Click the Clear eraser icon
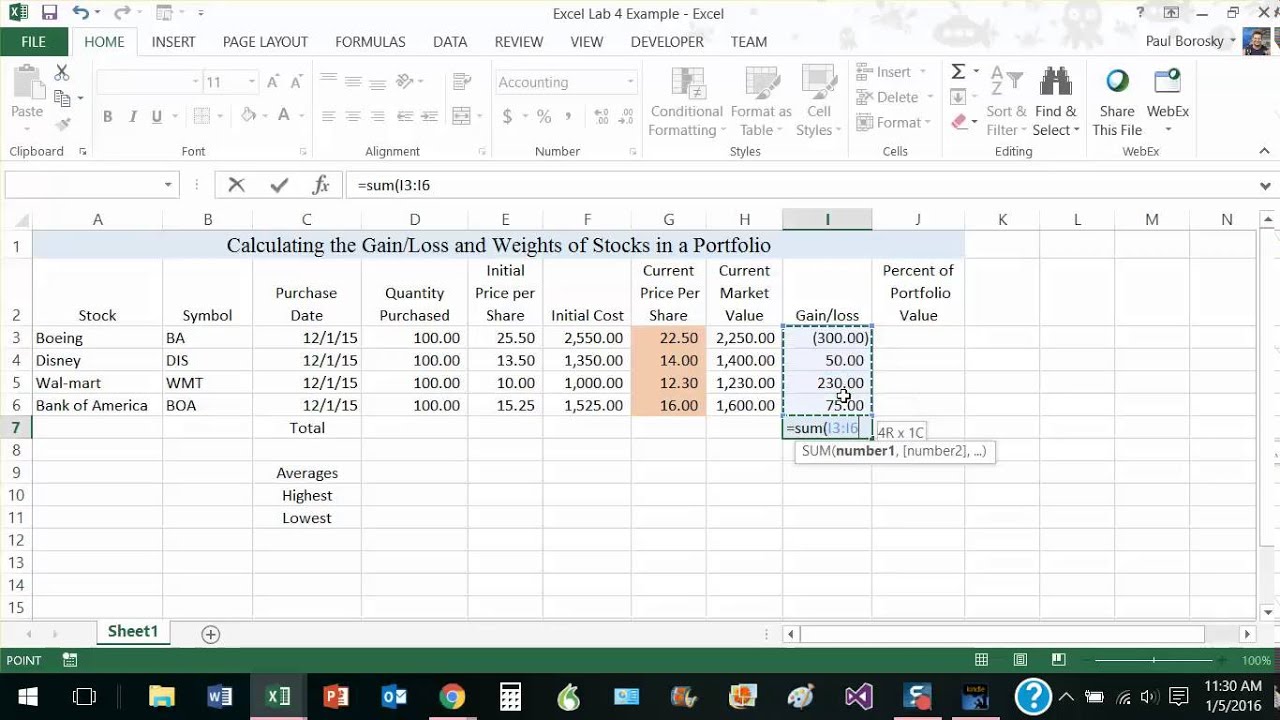Screen dimensions: 1280x720 pos(960,122)
